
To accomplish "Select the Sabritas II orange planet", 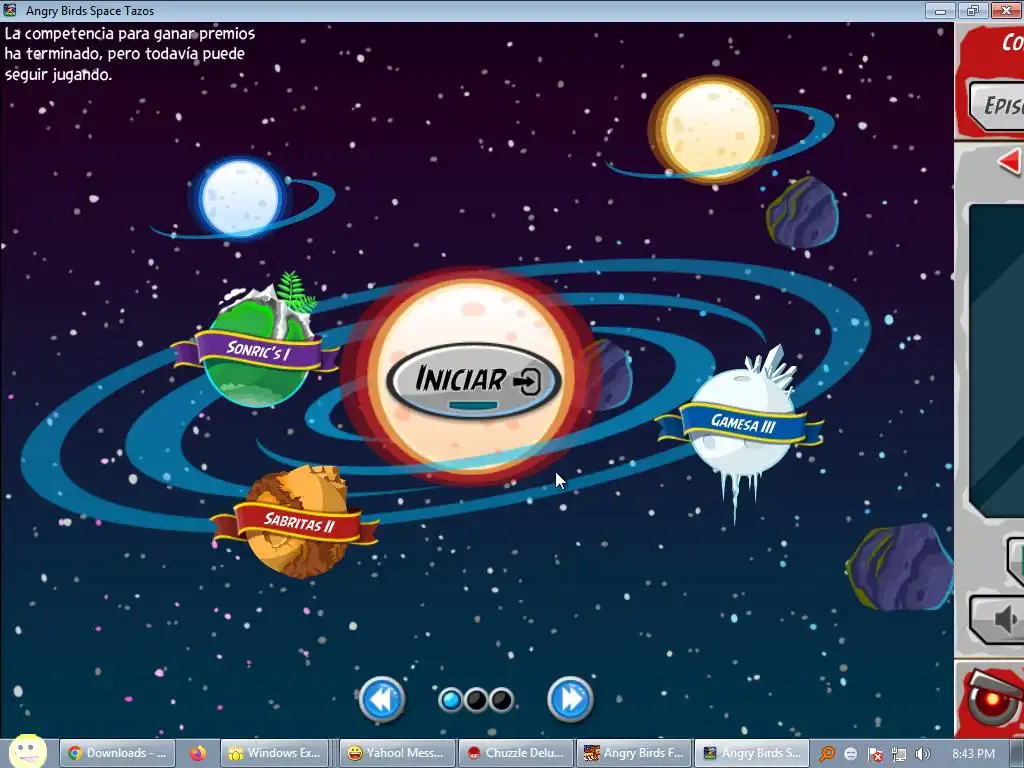I will (295, 522).
